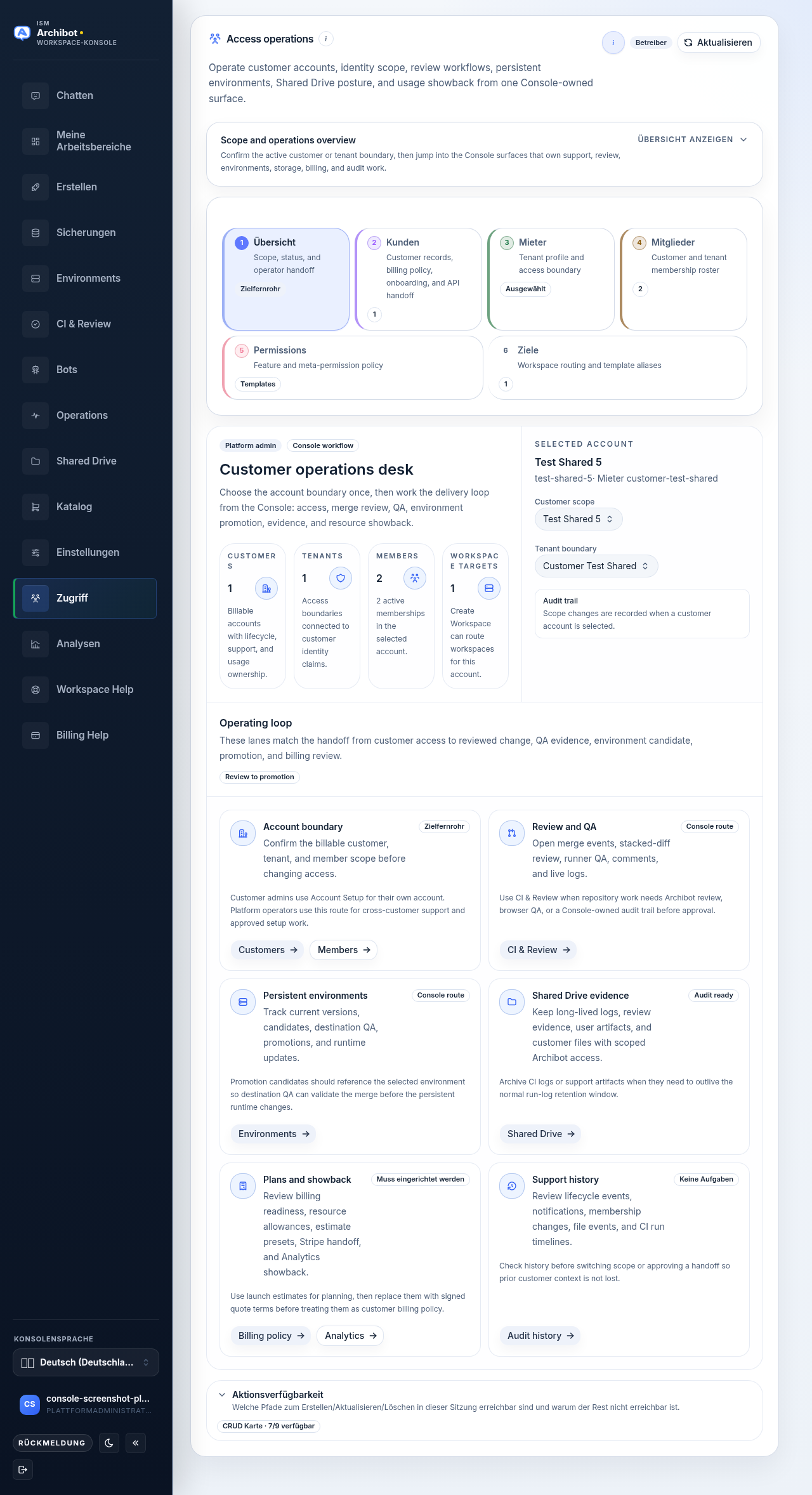Viewport: 812px width, 1495px height.
Task: Click the Einstellungen sliders icon
Action: 36,553
